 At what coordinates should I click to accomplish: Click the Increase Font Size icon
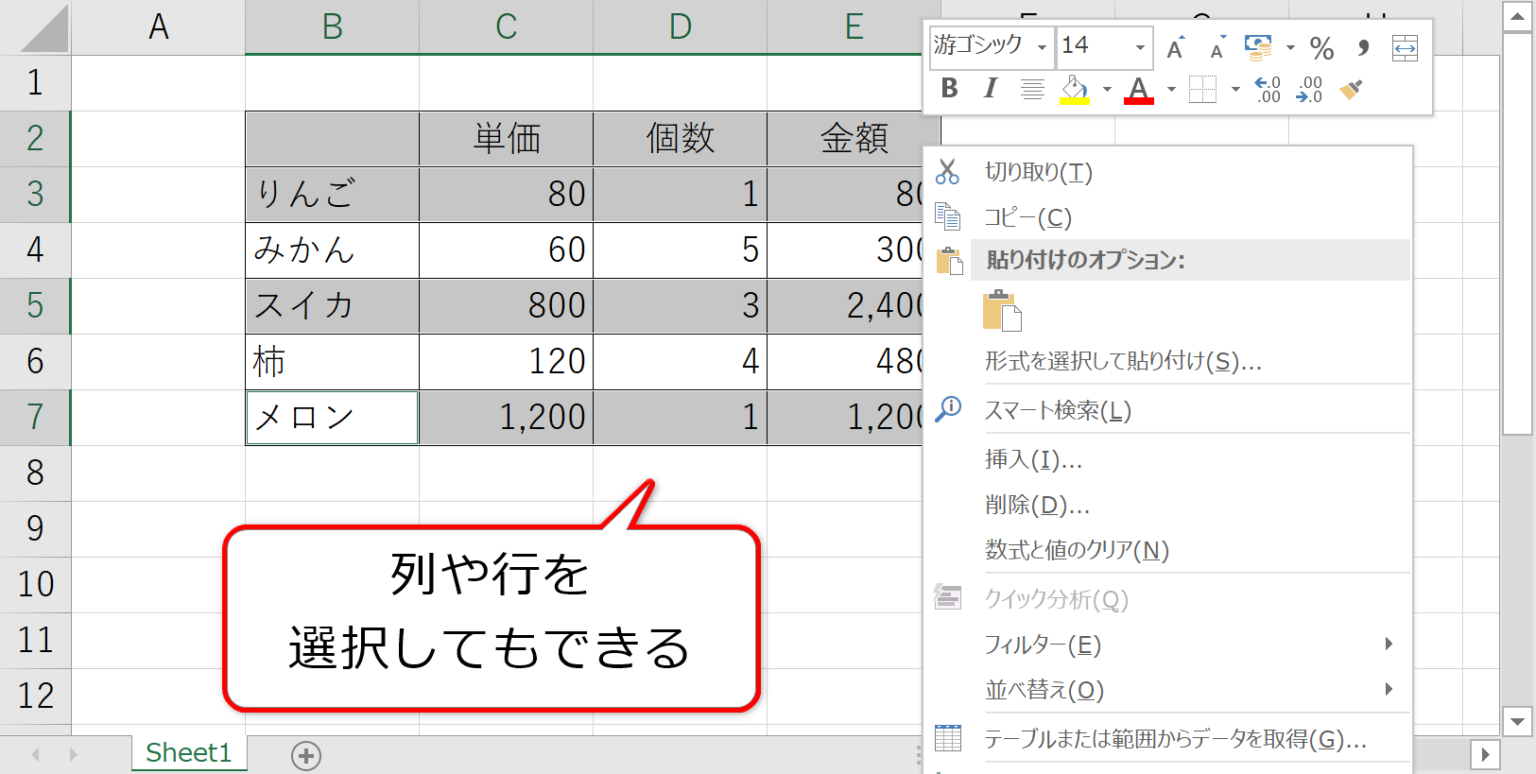click(1176, 47)
